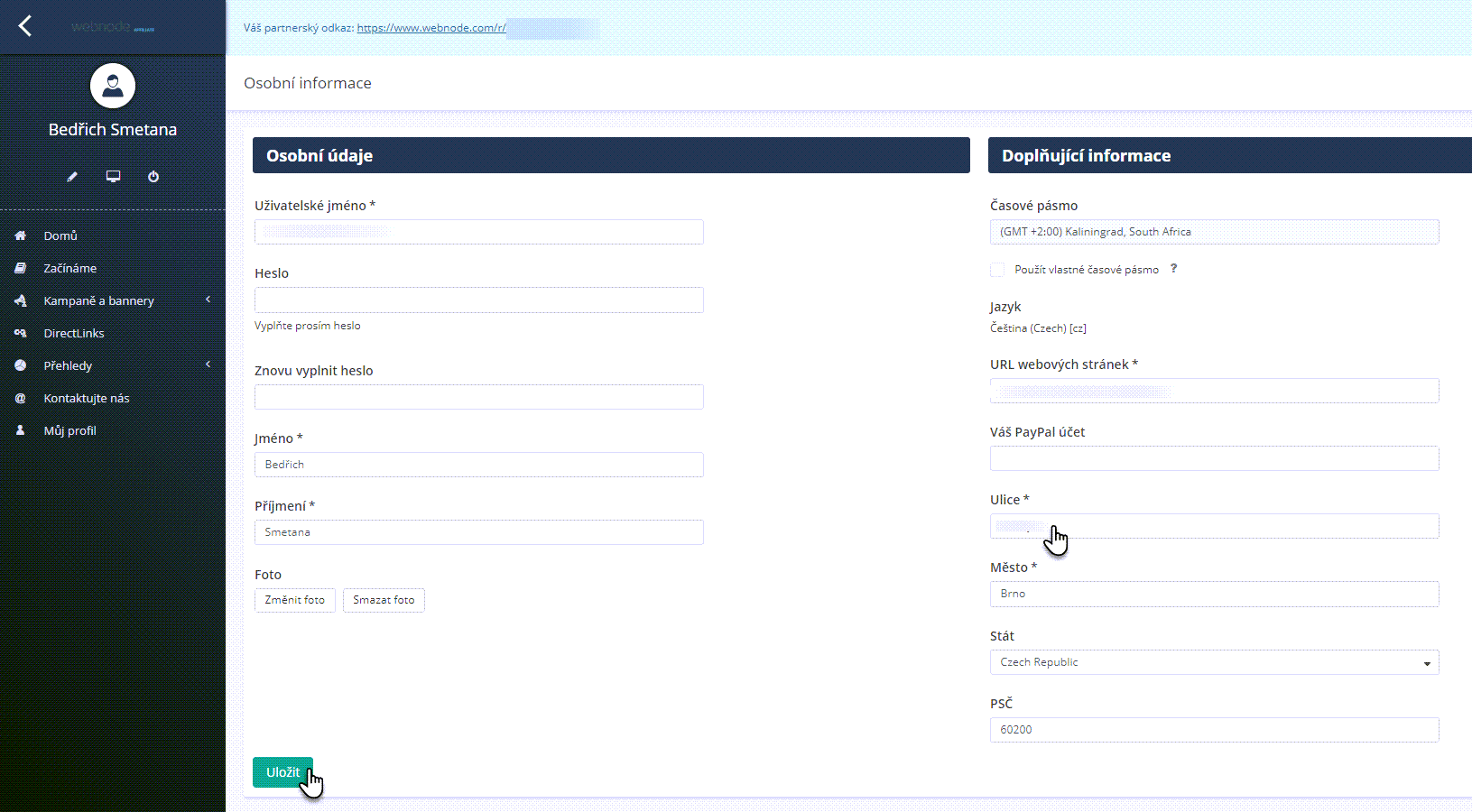Expand Kampaně a bannery submenu
The image size is (1472, 812).
98,300
